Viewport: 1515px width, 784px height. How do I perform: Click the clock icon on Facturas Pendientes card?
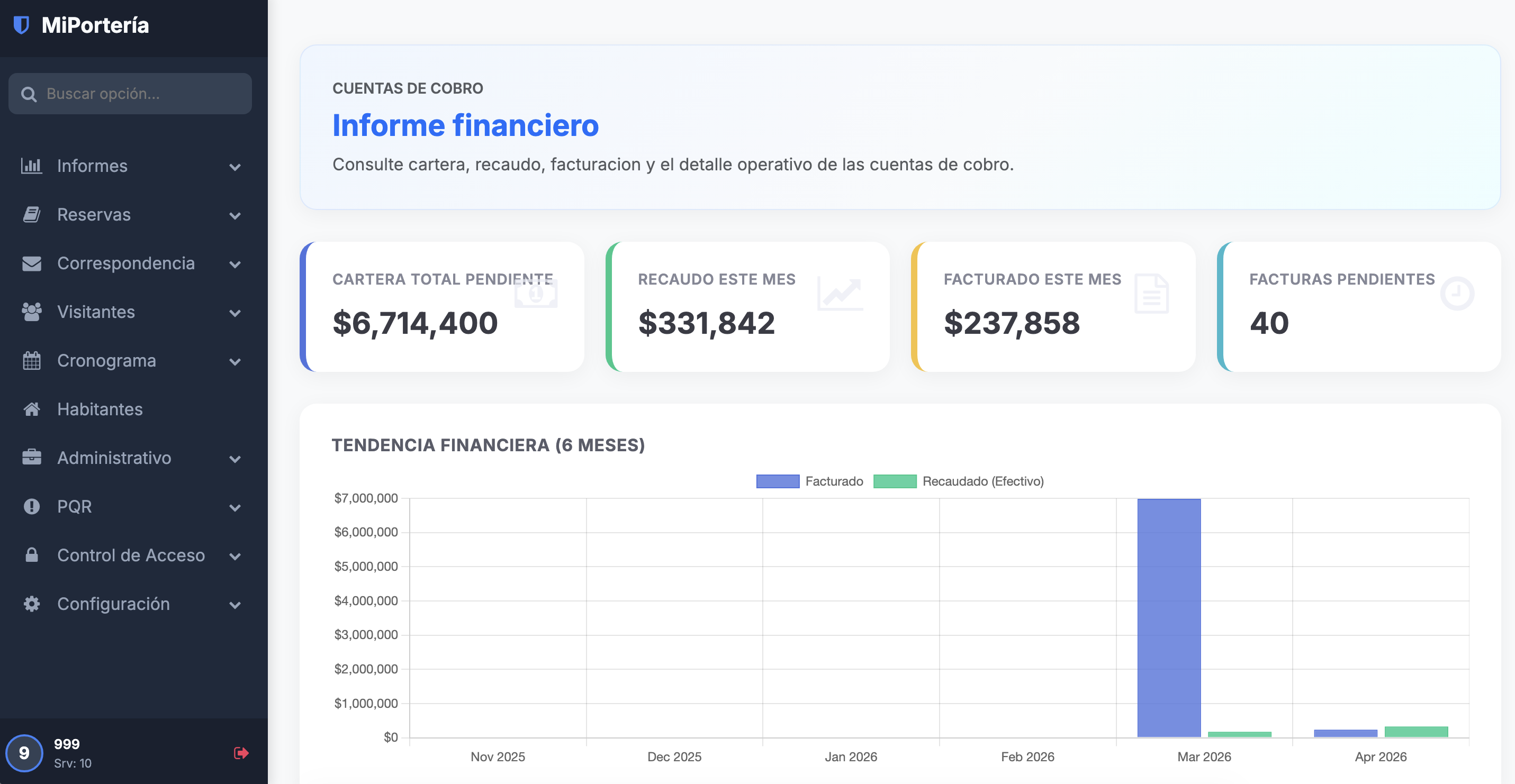(x=1457, y=293)
